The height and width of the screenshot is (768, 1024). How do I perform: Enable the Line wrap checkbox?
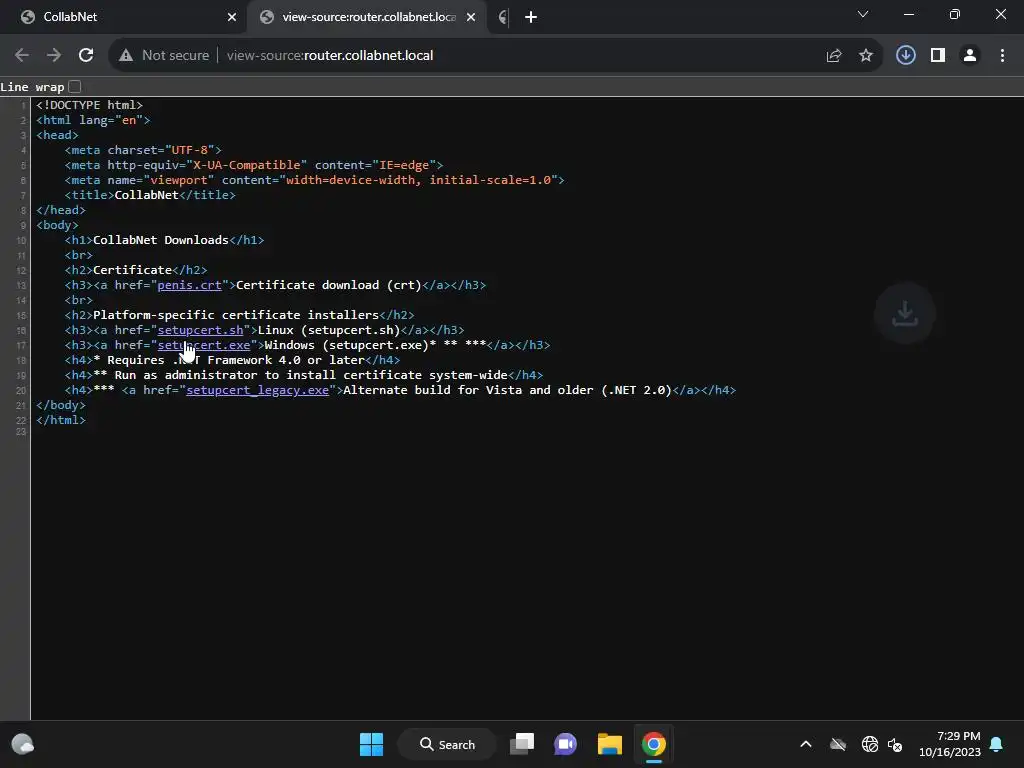74,86
